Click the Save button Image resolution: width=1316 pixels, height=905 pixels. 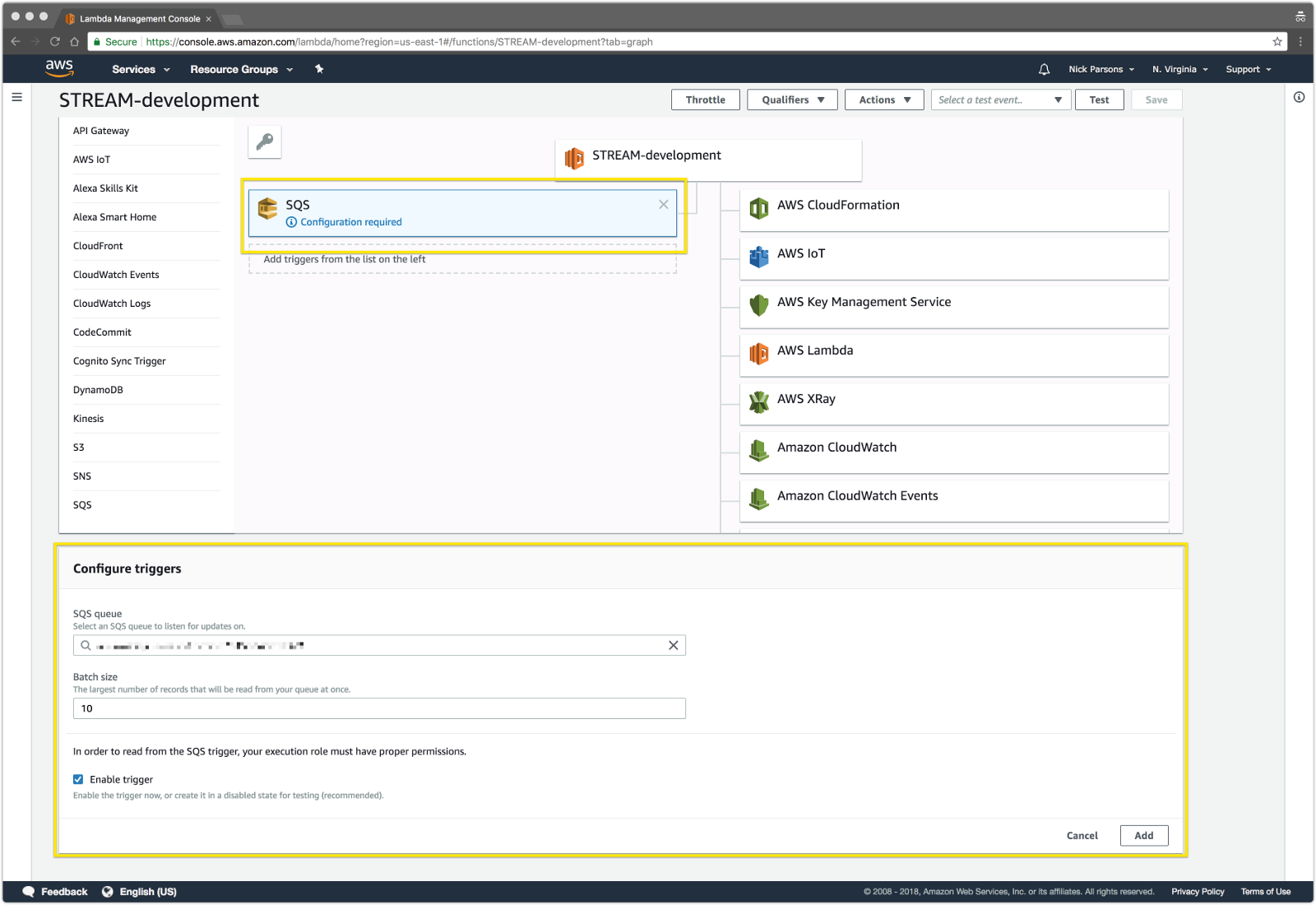(x=1156, y=100)
